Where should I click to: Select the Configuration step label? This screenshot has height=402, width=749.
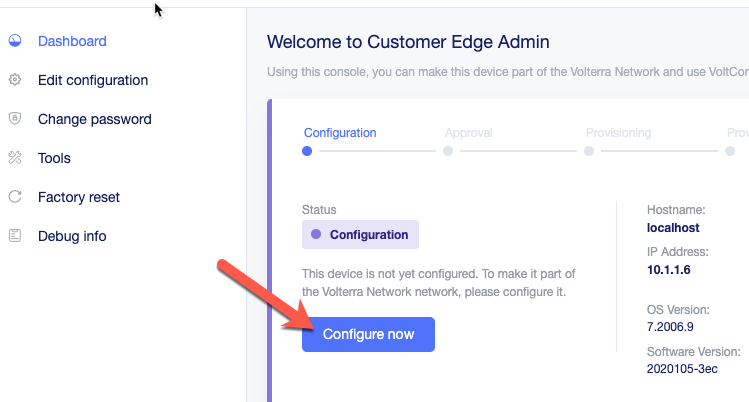coord(340,133)
